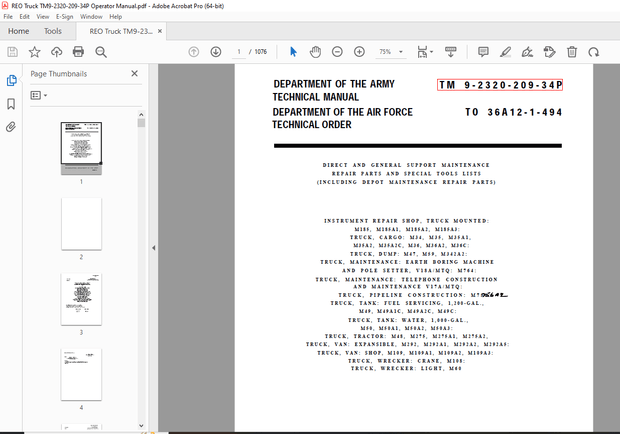
Task: Close the Page Thumbnails panel
Action: point(134,74)
